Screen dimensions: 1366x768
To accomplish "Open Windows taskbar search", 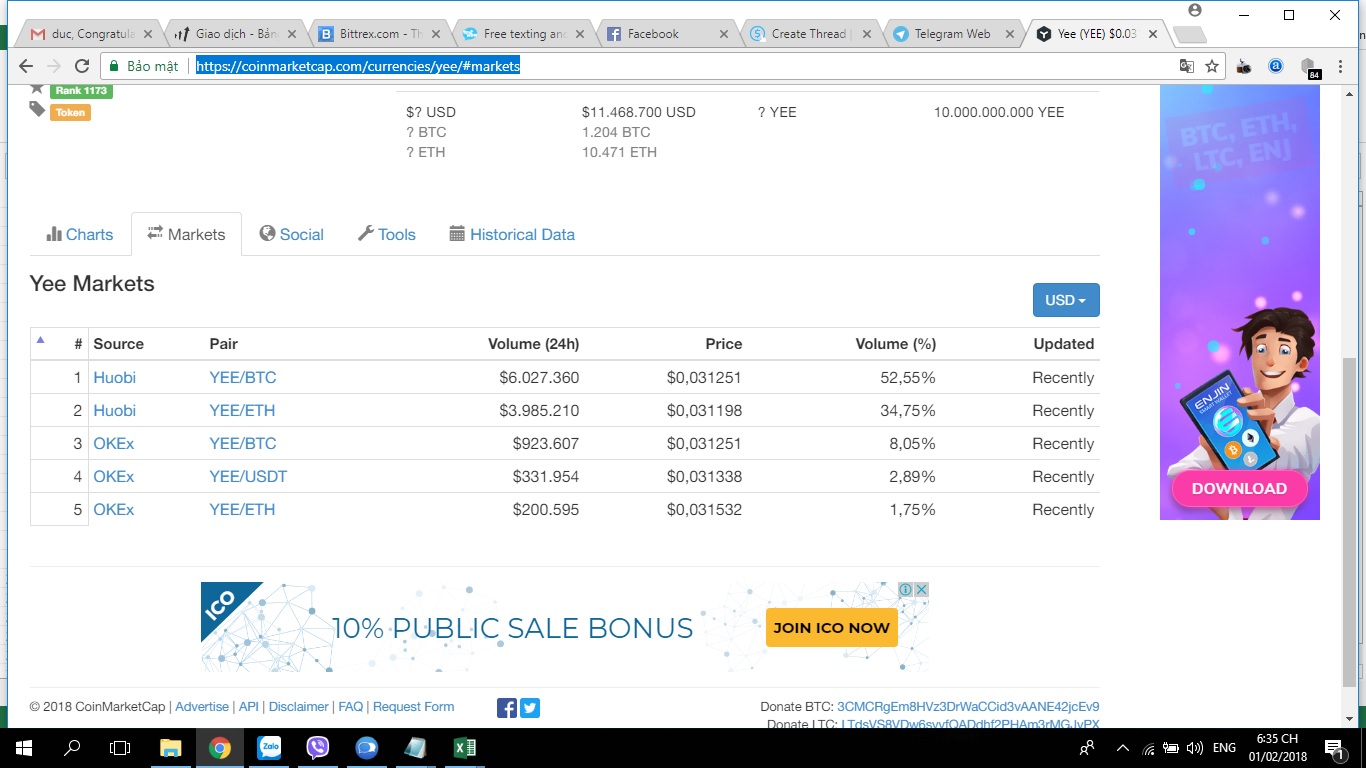I will click(72, 748).
